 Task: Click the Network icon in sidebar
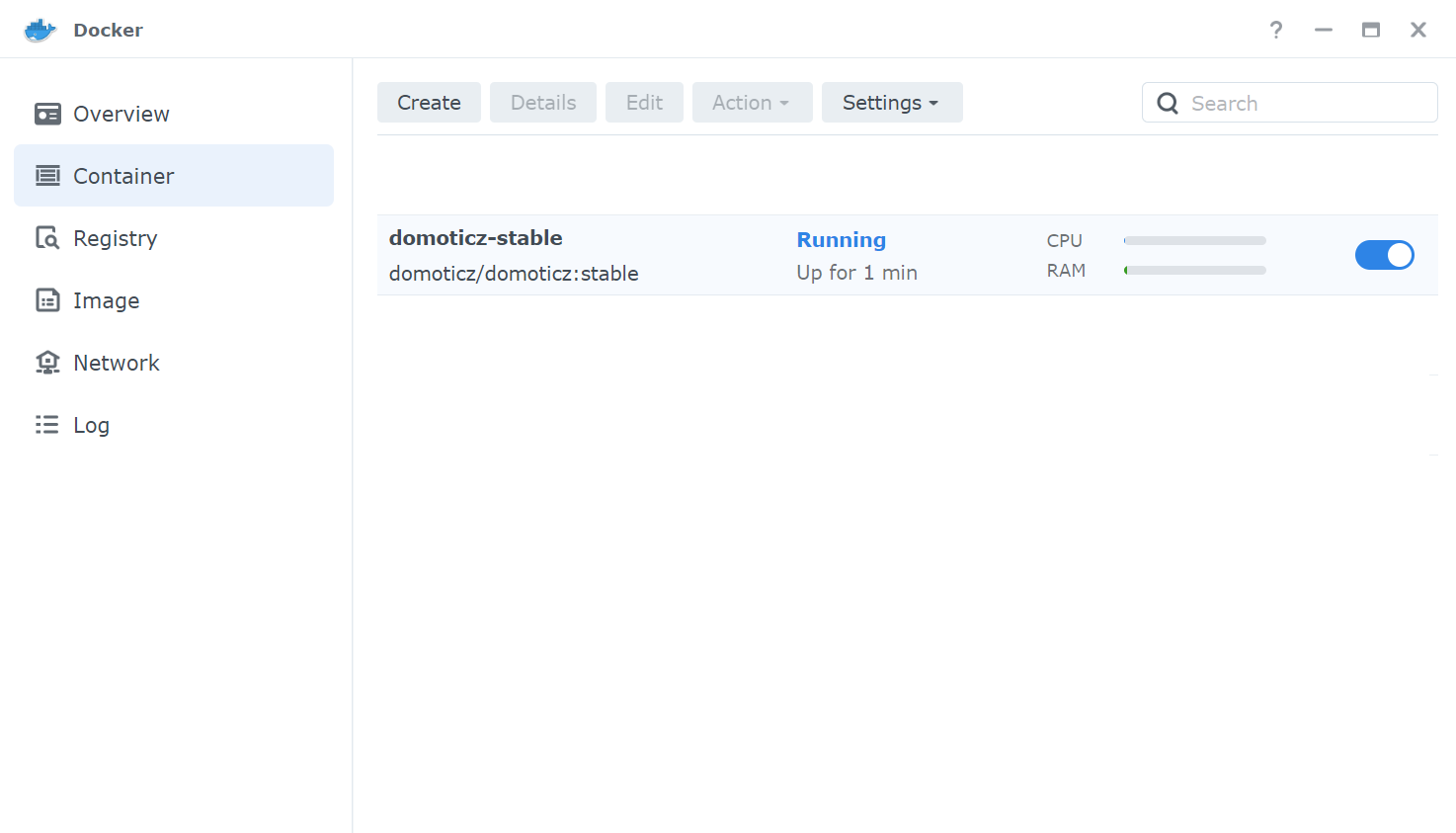[x=47, y=363]
